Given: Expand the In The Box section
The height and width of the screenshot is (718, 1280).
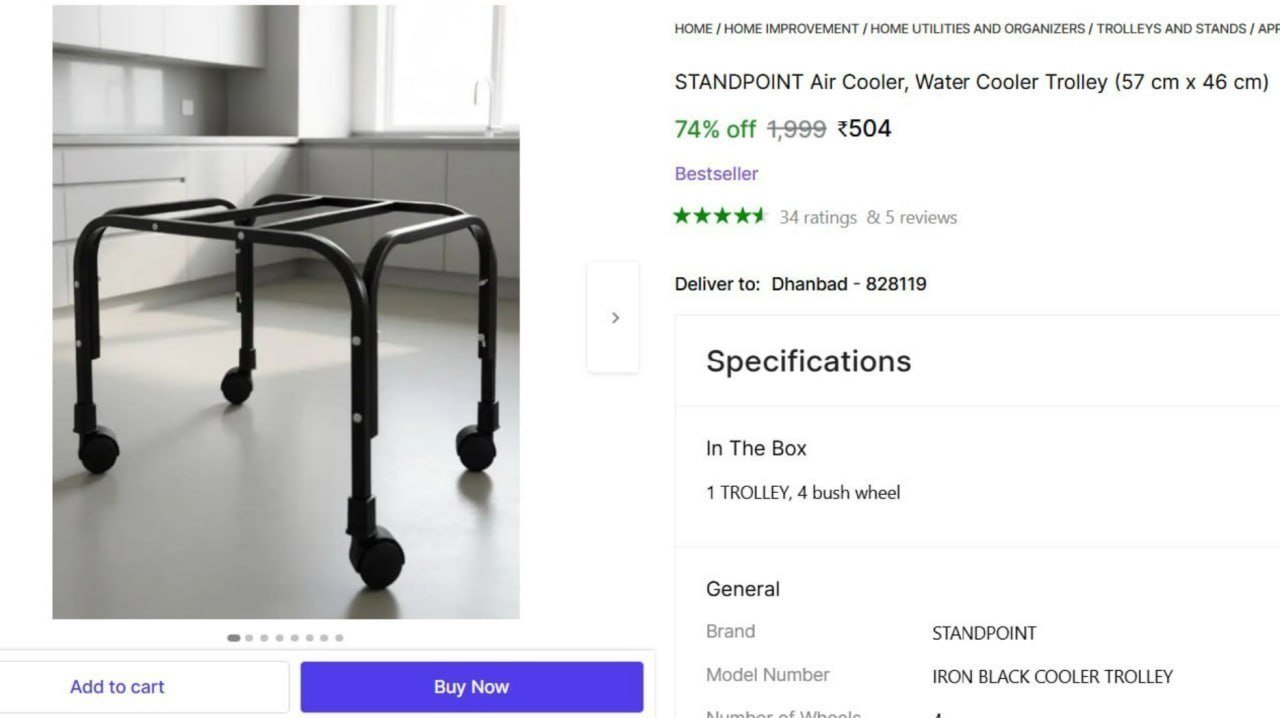Looking at the screenshot, I should click(x=756, y=448).
